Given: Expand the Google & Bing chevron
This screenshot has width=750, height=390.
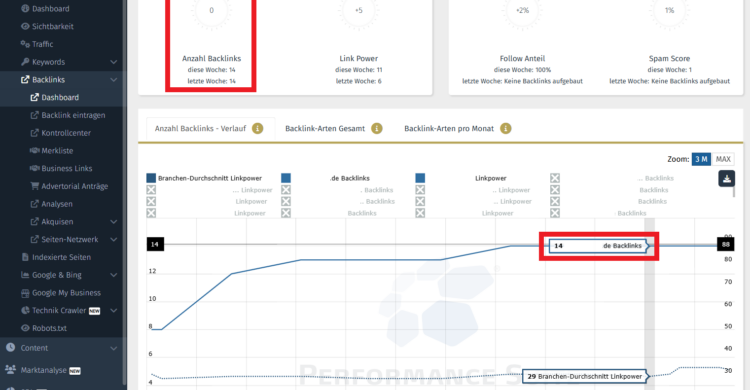Looking at the screenshot, I should pyautogui.click(x=113, y=275).
